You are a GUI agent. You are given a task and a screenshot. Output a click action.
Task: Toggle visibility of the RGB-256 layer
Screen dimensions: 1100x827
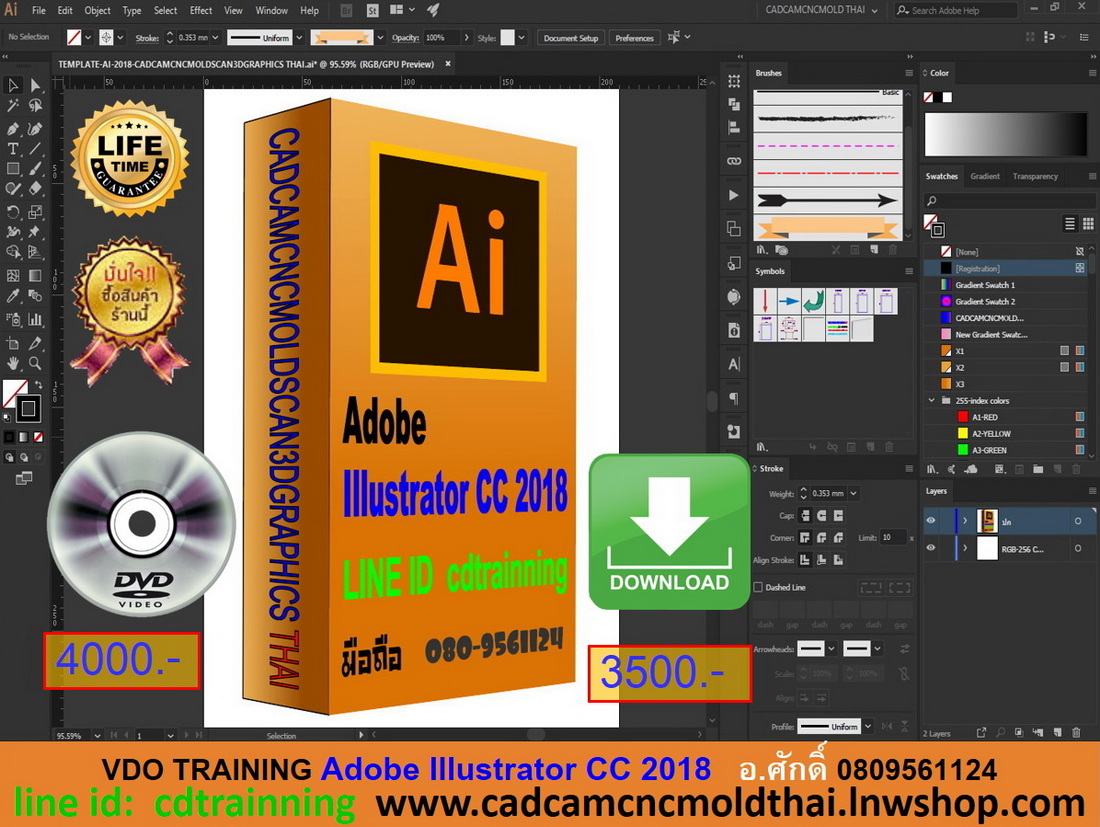click(x=931, y=547)
